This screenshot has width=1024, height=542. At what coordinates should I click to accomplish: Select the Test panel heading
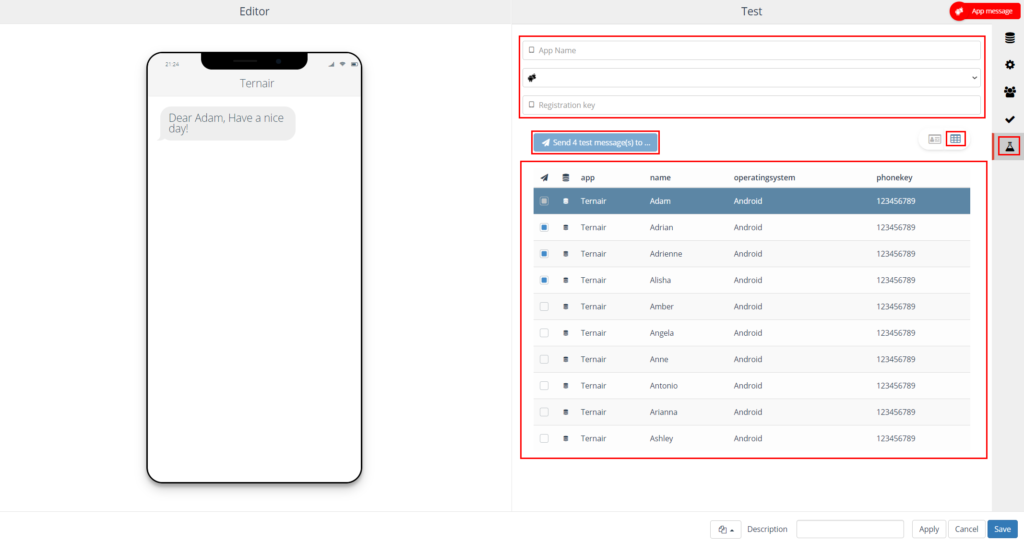pos(752,11)
